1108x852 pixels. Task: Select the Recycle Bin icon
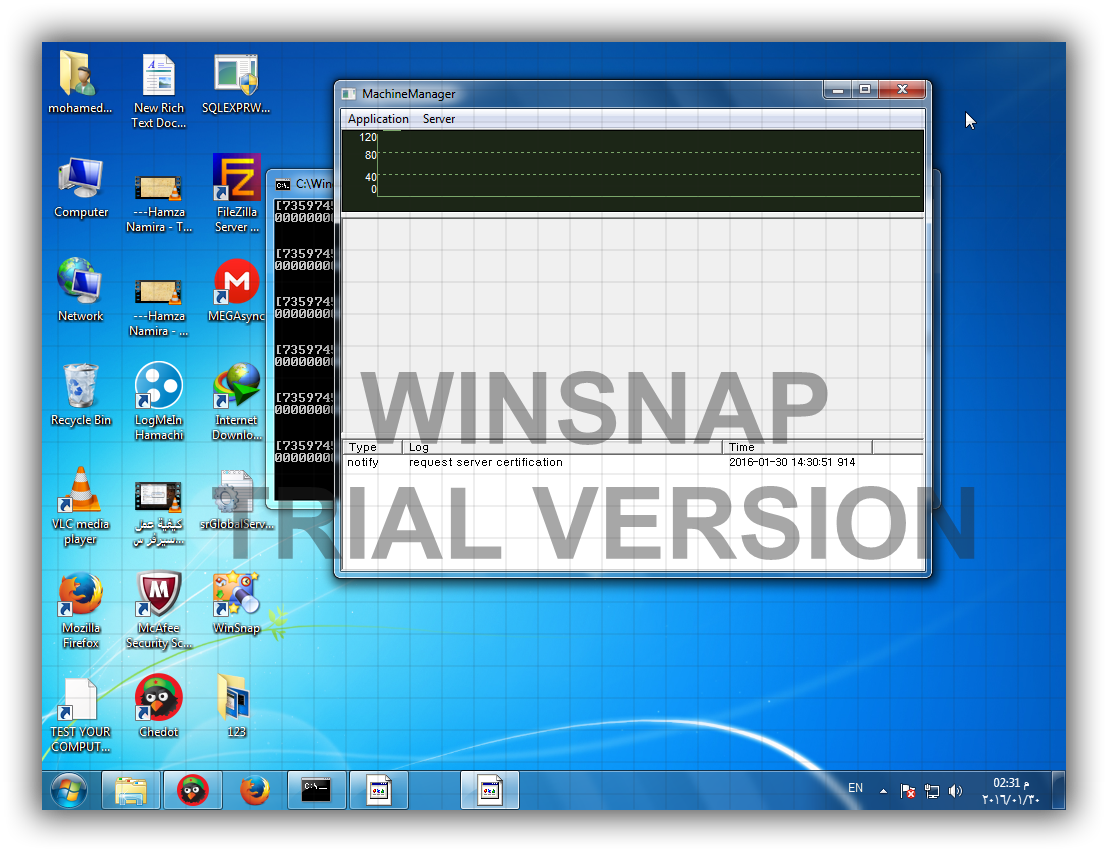click(81, 395)
